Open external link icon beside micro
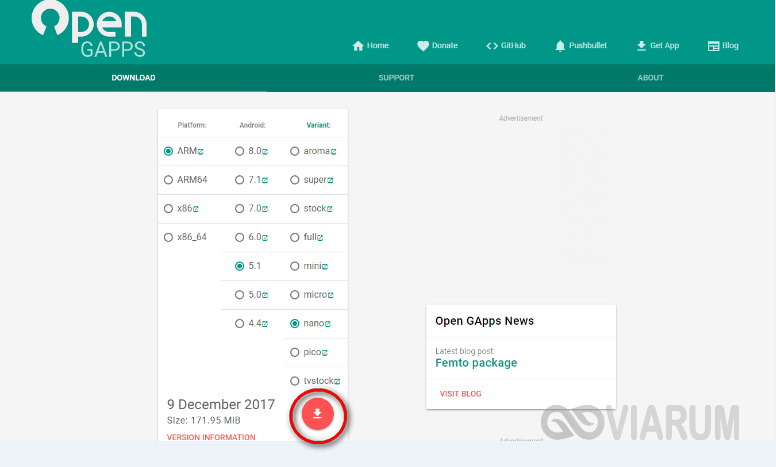The image size is (776, 467). click(331, 295)
